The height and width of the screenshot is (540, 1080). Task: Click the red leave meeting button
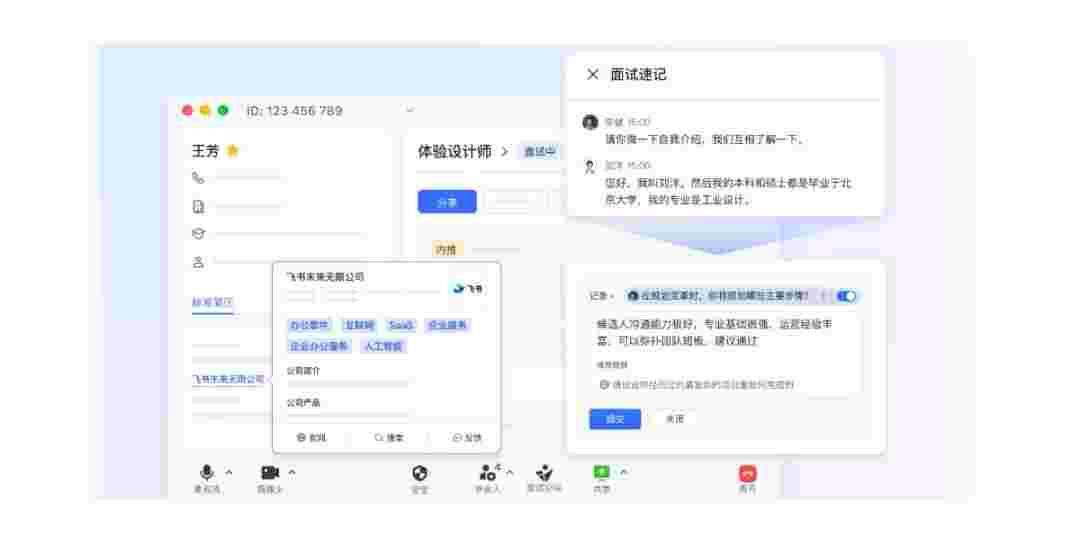pyautogui.click(x=747, y=473)
